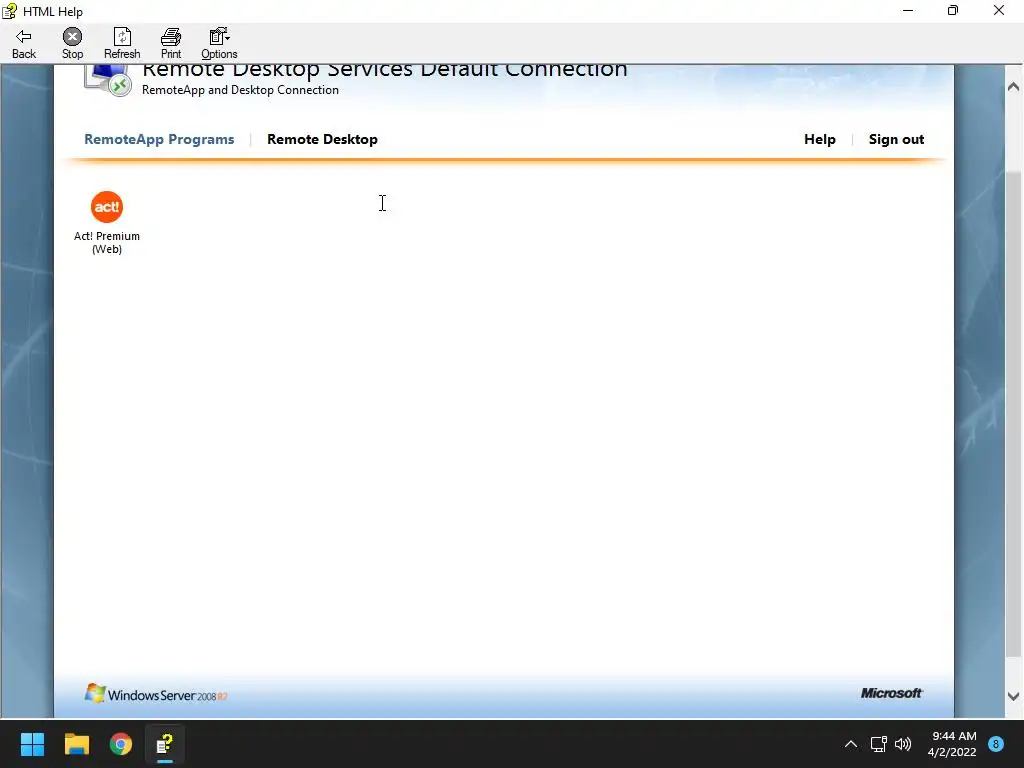Close the HTML Help window

click(x=999, y=10)
